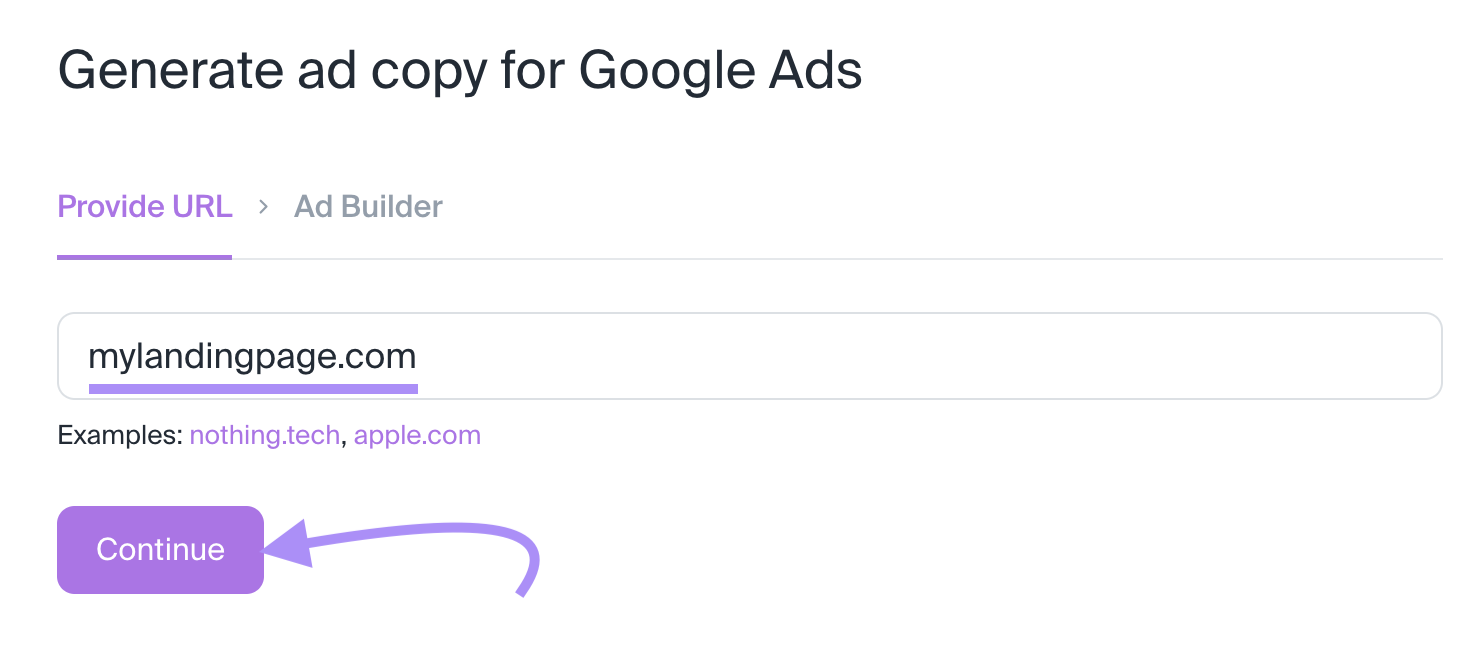Advance to Ad Builder via breadcrumb

pyautogui.click(x=367, y=207)
